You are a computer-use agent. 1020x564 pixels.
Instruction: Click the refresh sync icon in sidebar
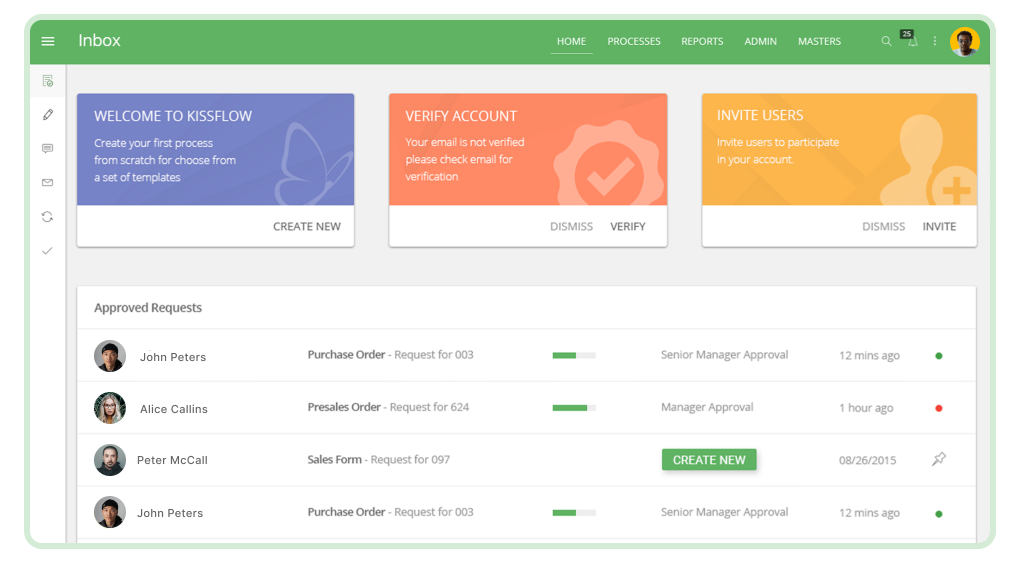coord(47,217)
